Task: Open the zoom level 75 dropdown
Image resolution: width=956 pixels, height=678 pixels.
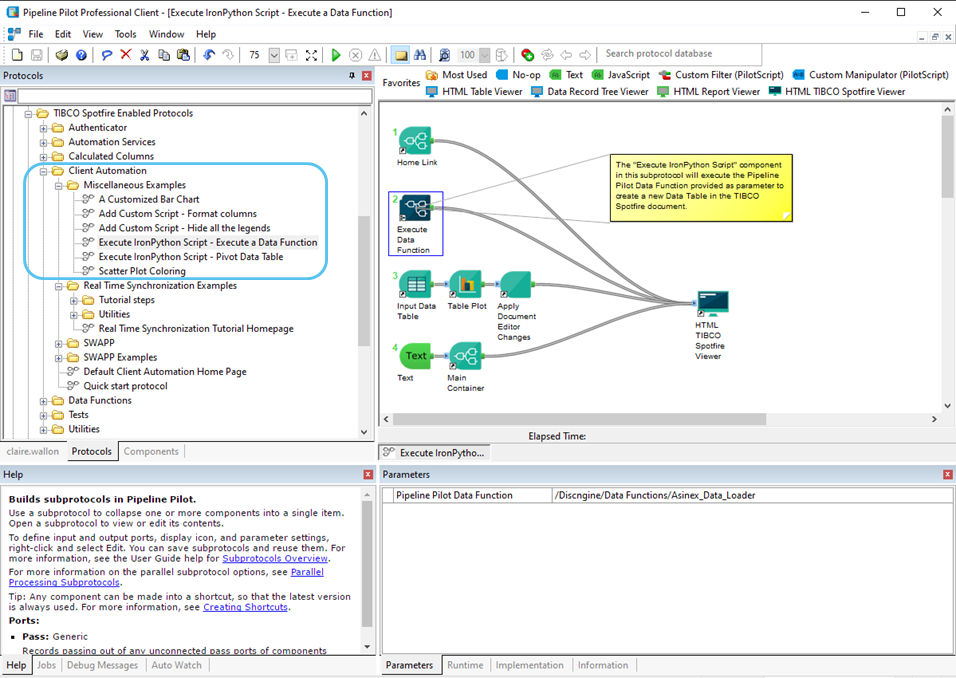Action: tap(274, 55)
